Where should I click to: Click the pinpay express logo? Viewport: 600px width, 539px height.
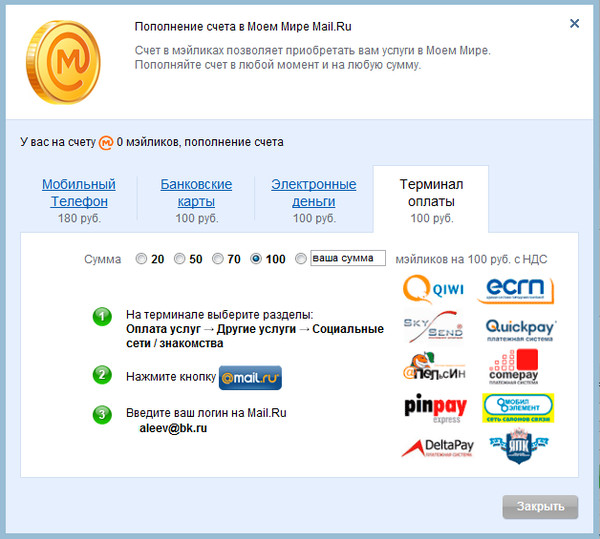click(x=435, y=409)
